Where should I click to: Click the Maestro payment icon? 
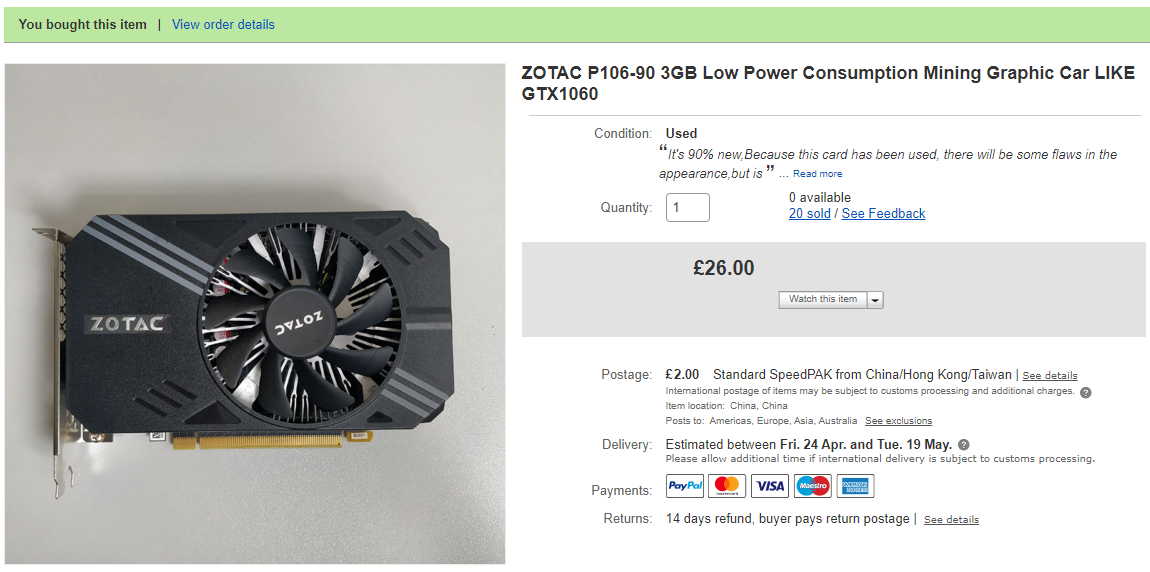tap(813, 485)
